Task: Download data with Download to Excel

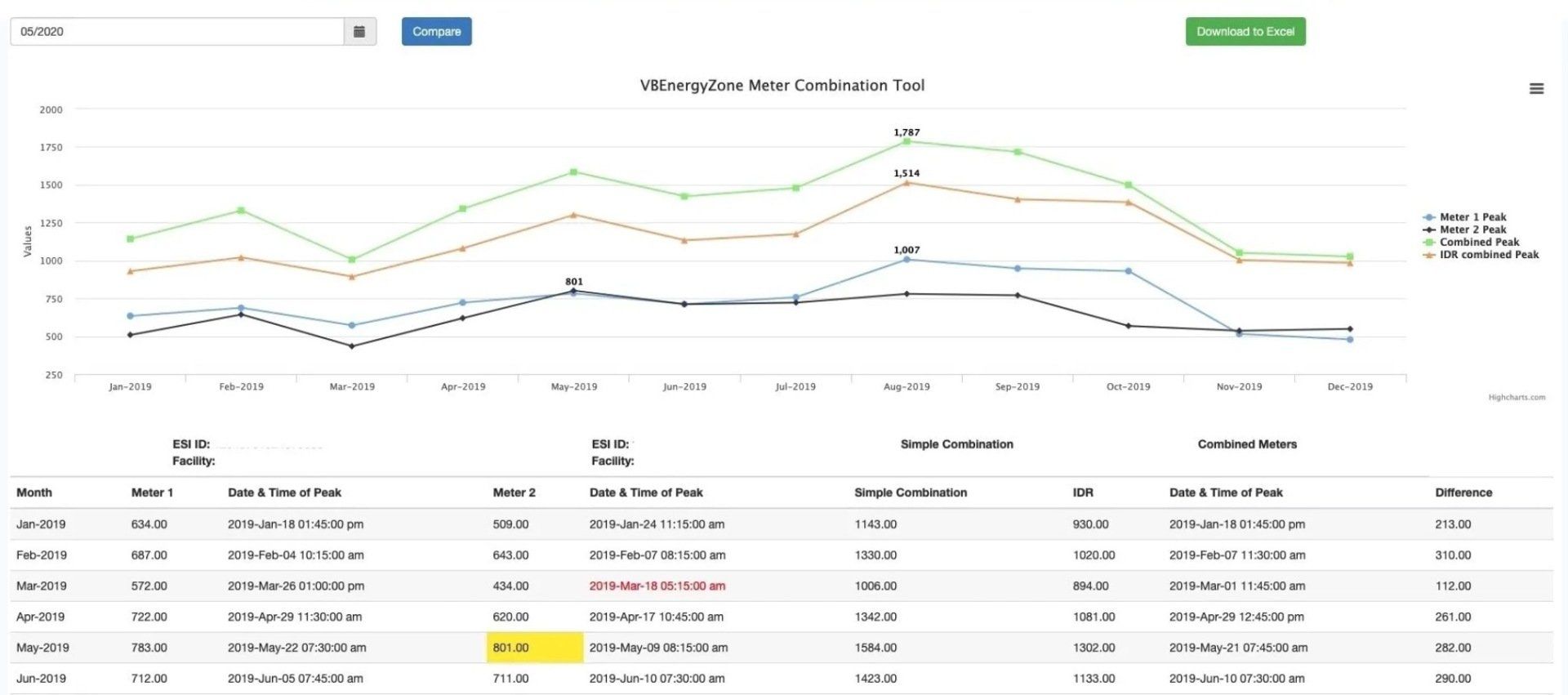Action: click(1245, 32)
